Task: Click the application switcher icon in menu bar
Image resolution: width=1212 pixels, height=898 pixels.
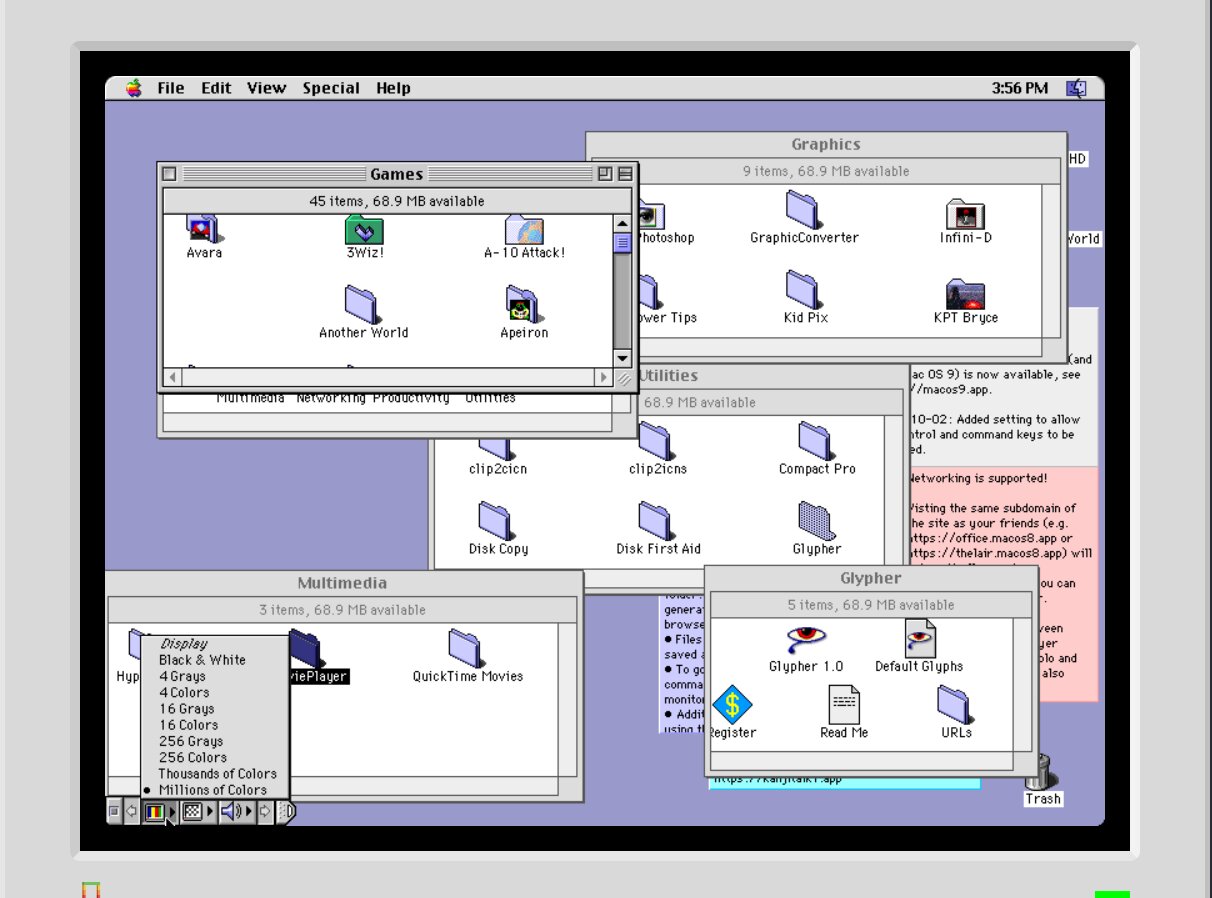Action: (x=1077, y=88)
